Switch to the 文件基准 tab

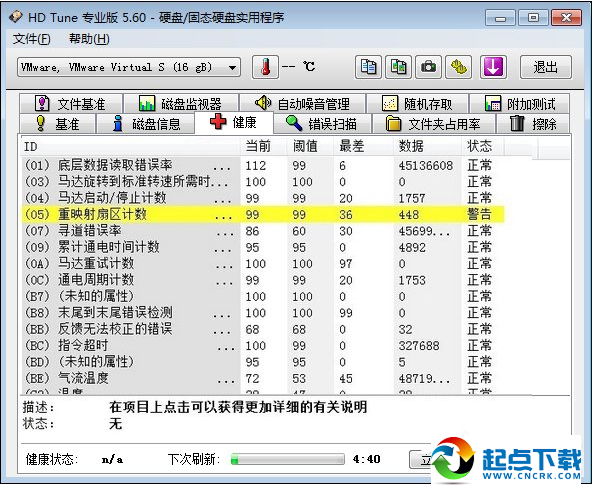point(71,103)
